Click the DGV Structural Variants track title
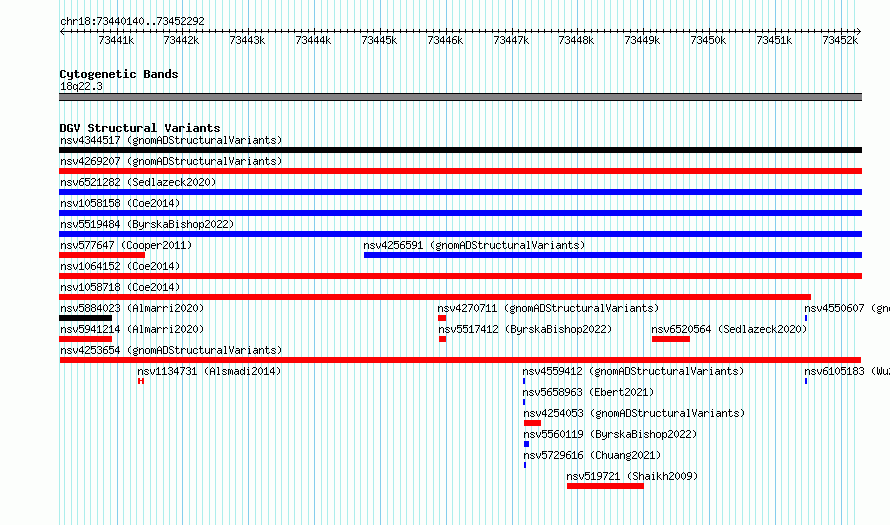890x525 pixels. tap(140, 128)
